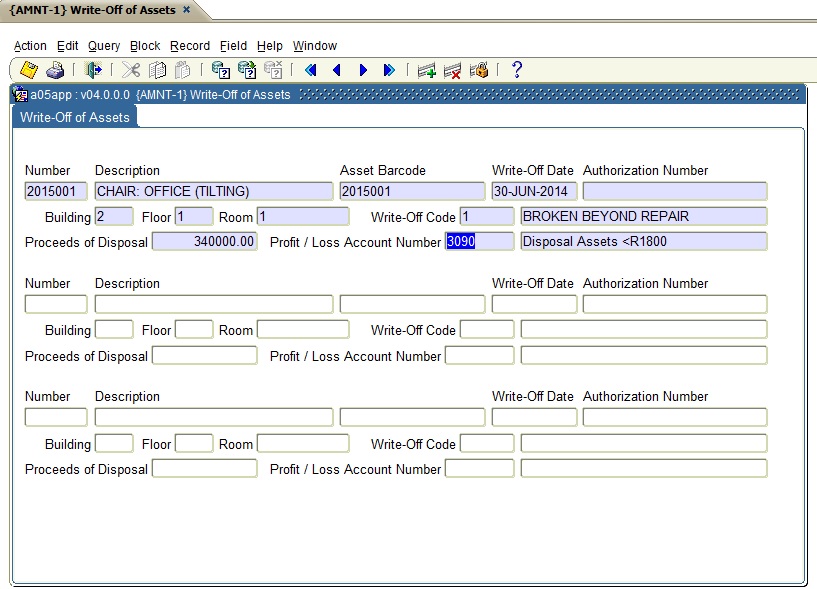Screen dimensions: 817x589
Task: Close the {AMNT-1} Write-Off of Assets tab
Action: click(186, 10)
